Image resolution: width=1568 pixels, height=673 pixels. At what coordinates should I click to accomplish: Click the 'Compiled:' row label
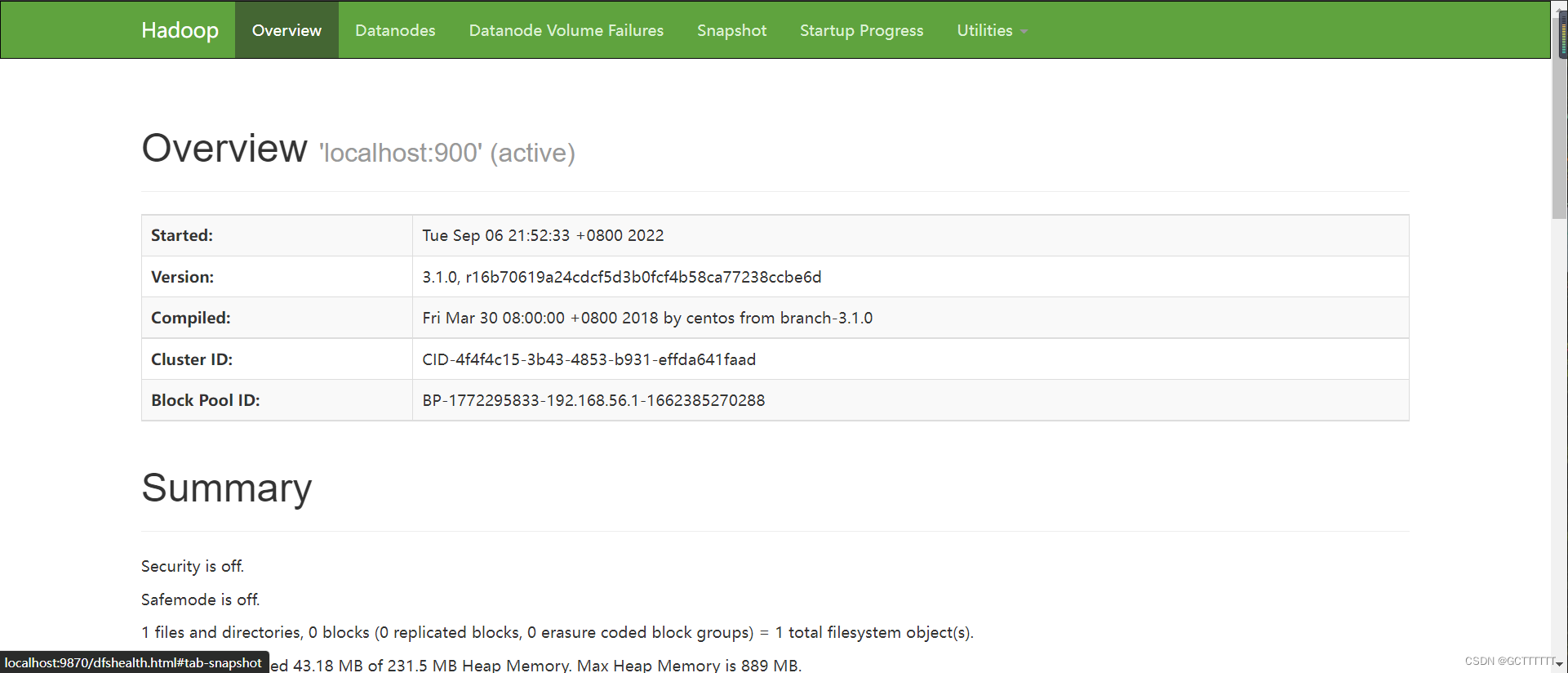coord(191,318)
